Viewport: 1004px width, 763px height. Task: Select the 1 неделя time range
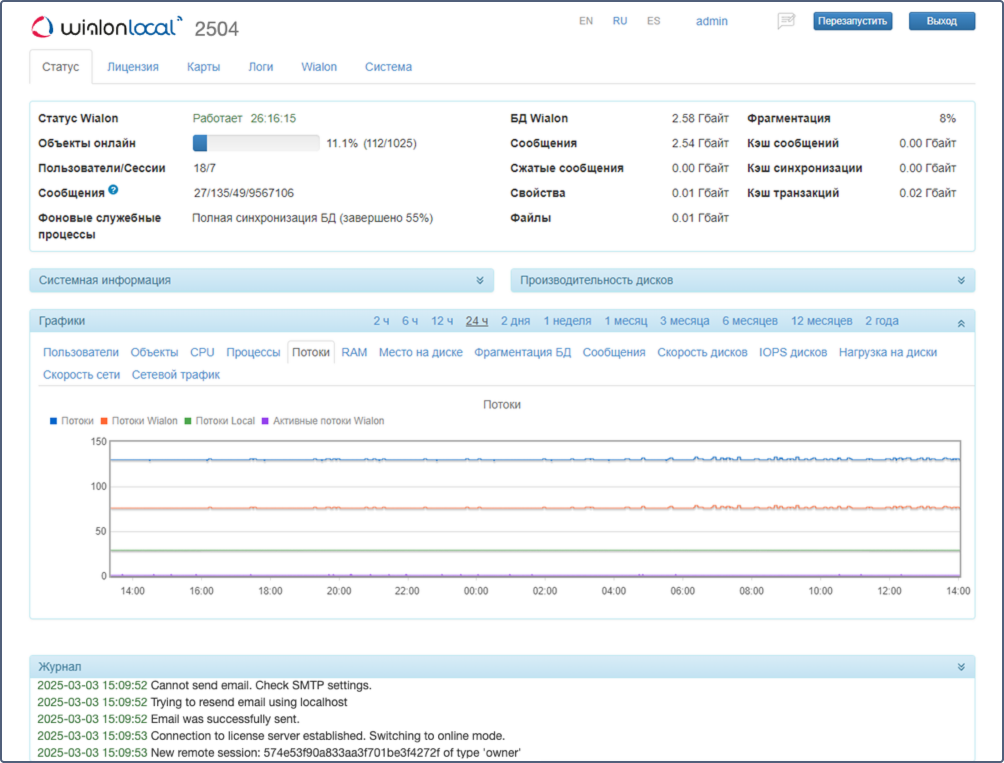click(x=567, y=321)
